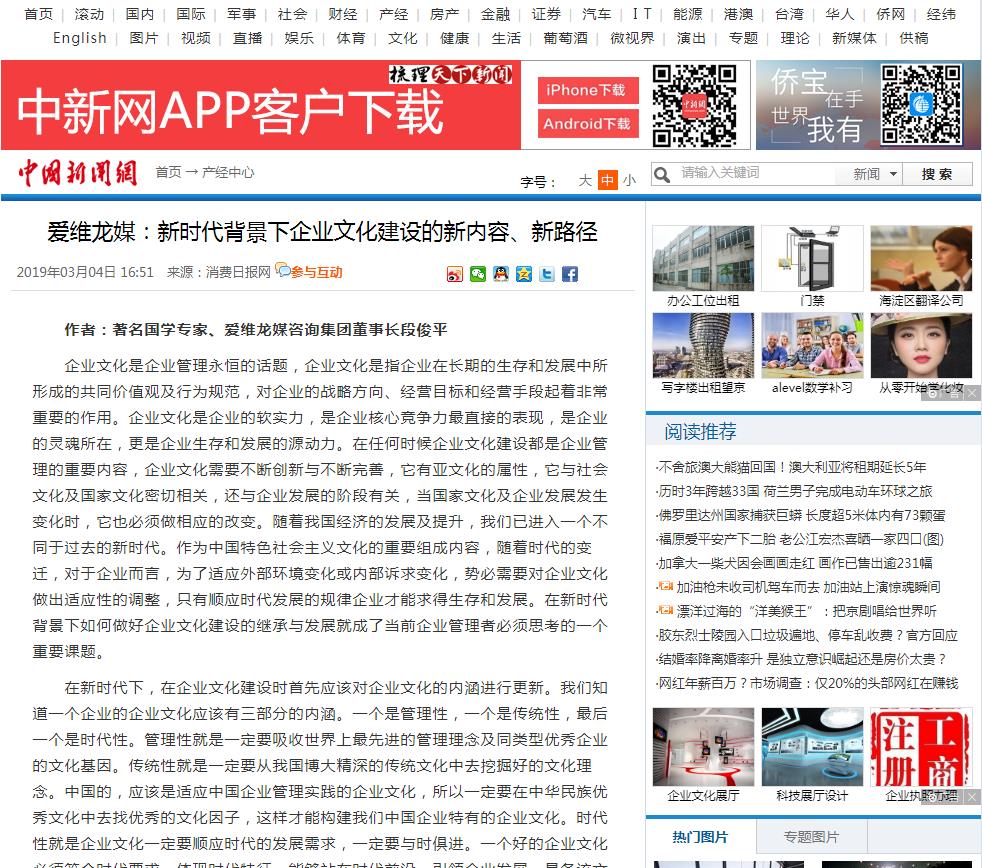Share article on Twitter
This screenshot has width=982, height=868.
pos(547,274)
